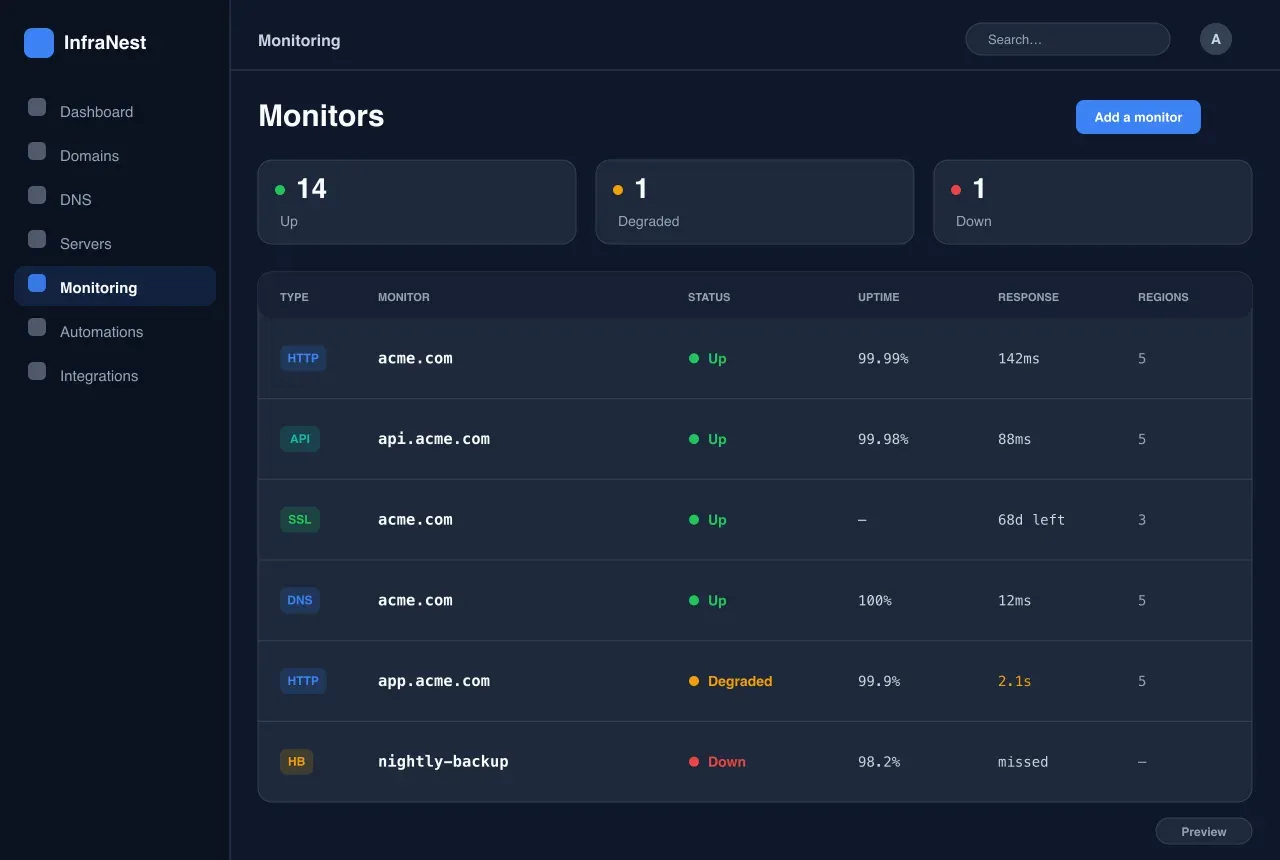
Task: Click the Automations sidebar icon
Action: click(x=37, y=327)
